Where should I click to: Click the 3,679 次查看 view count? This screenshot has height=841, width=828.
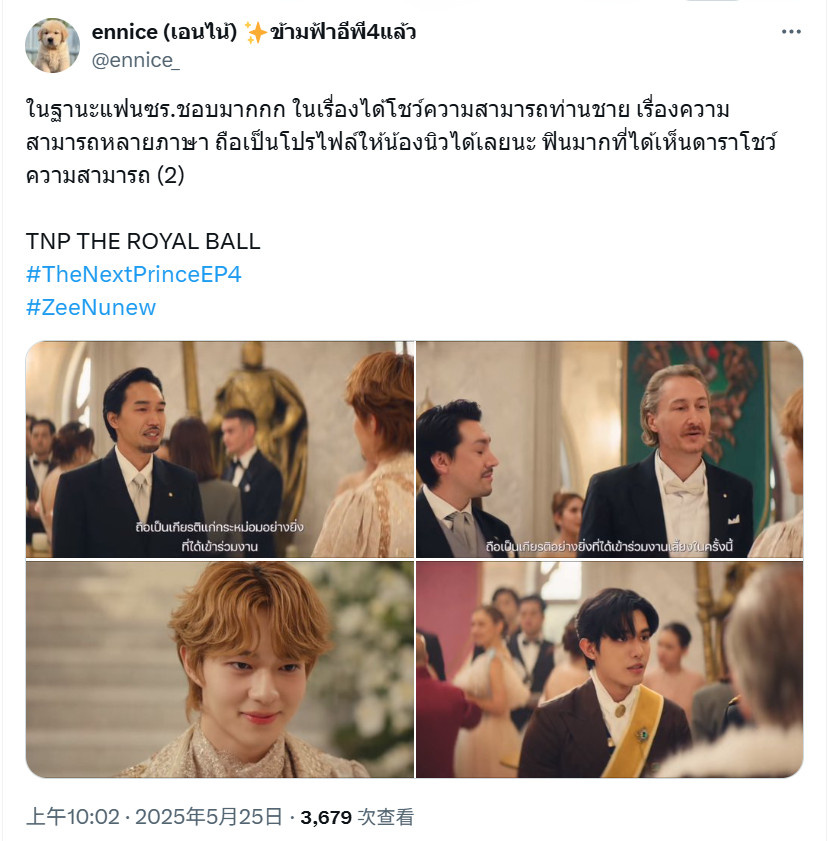pyautogui.click(x=357, y=817)
